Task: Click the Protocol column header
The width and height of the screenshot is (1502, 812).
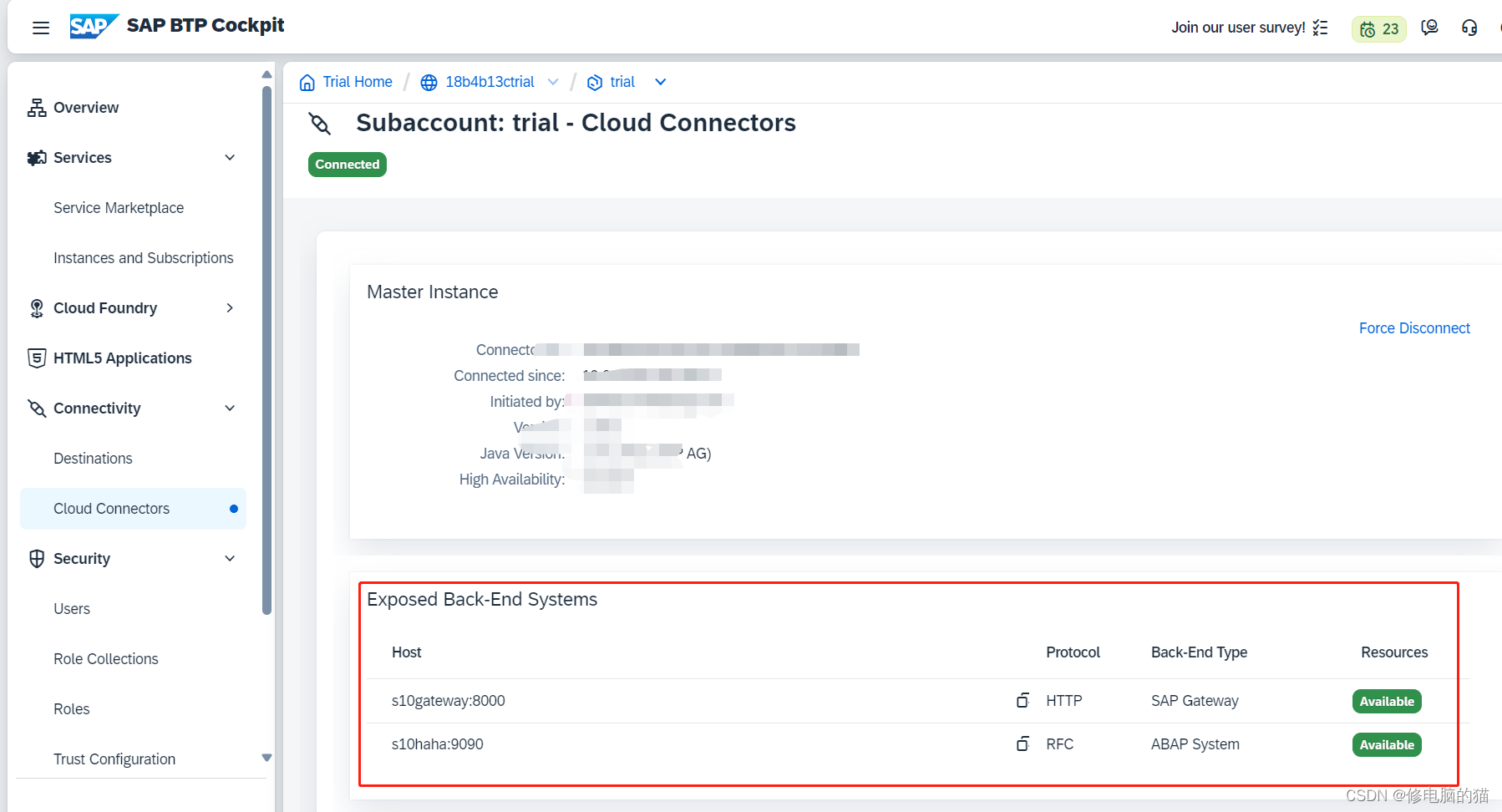Action: (x=1073, y=652)
